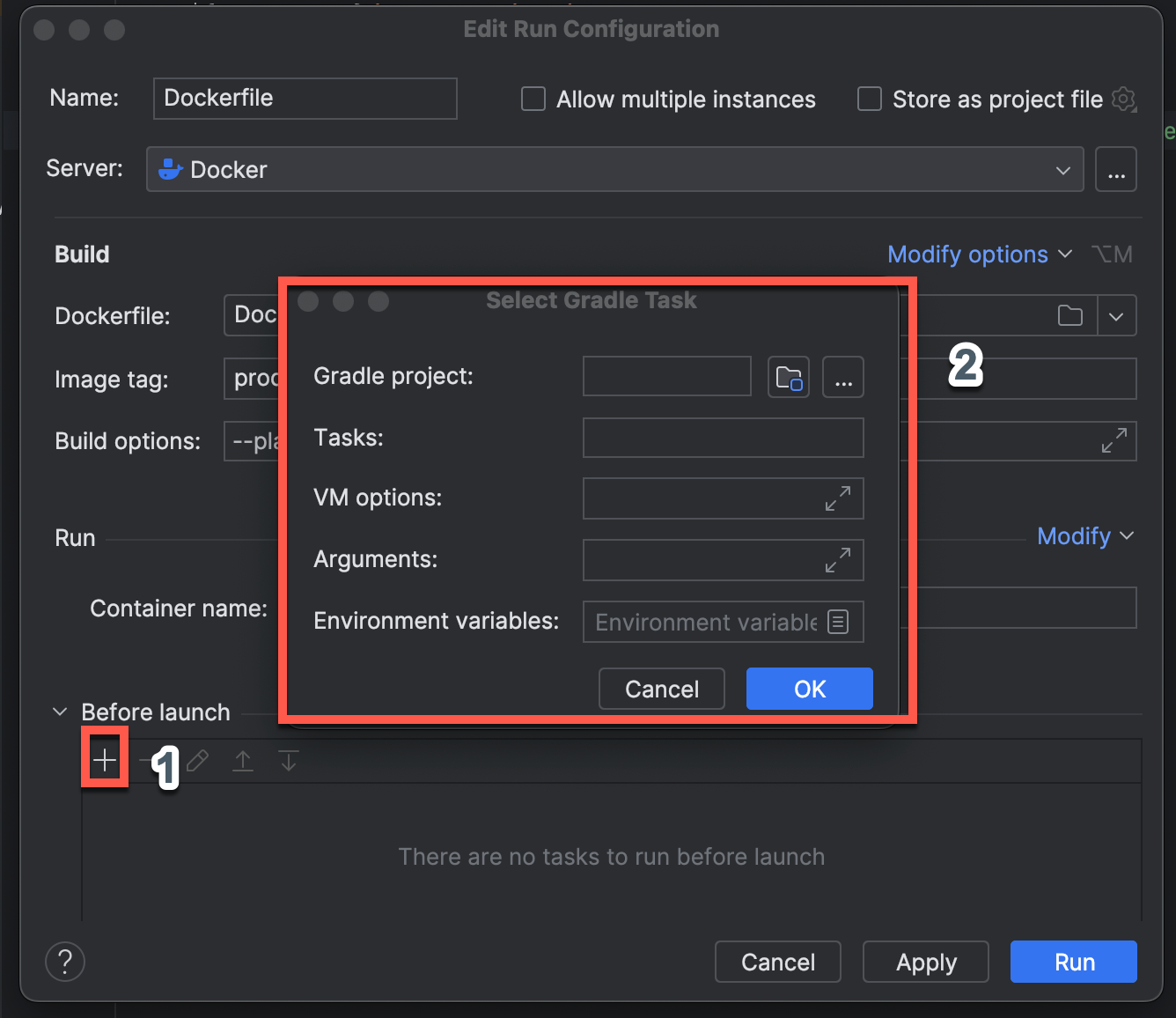Open Docker server settings ellipsis button
This screenshot has width=1176, height=1018.
[x=1116, y=169]
